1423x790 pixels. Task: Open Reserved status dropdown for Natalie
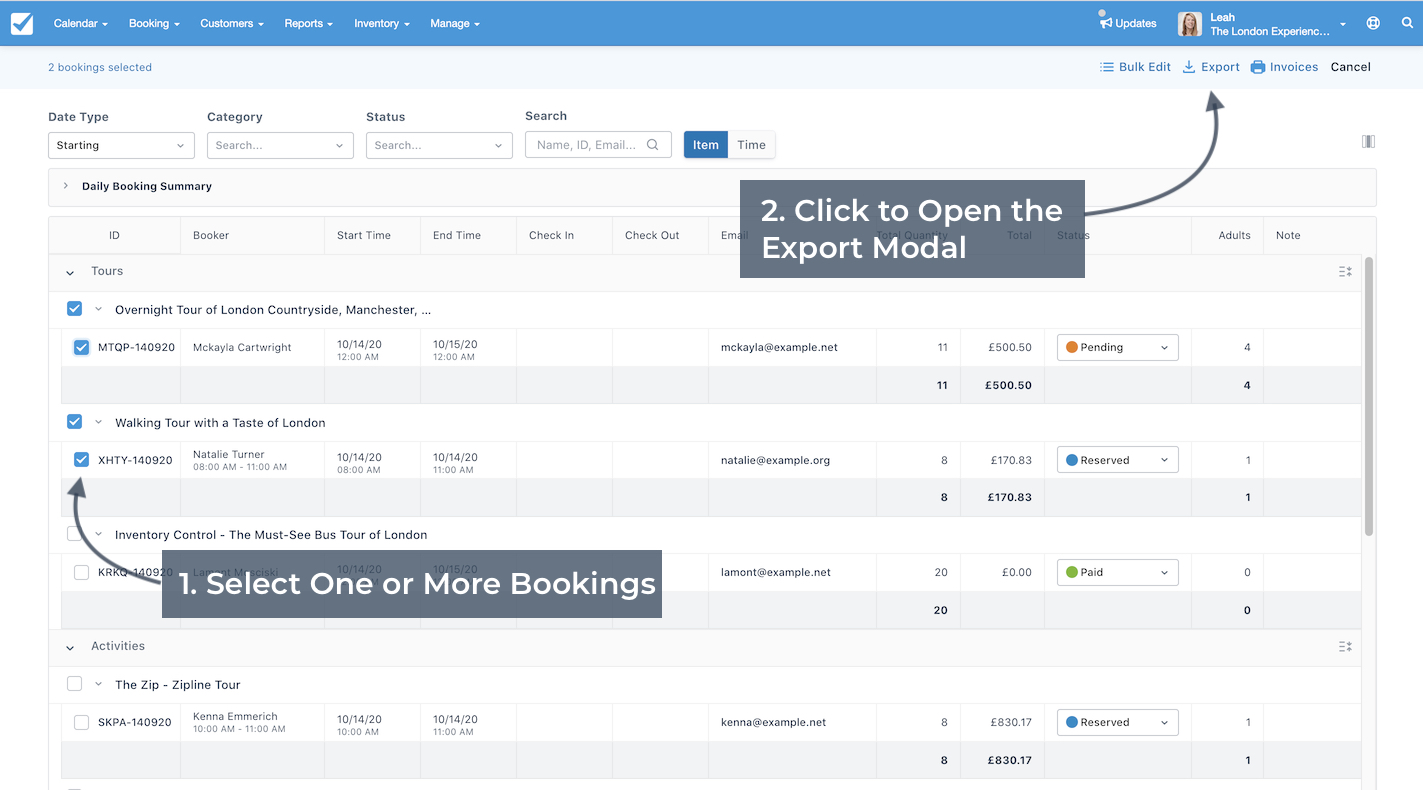pos(1117,460)
